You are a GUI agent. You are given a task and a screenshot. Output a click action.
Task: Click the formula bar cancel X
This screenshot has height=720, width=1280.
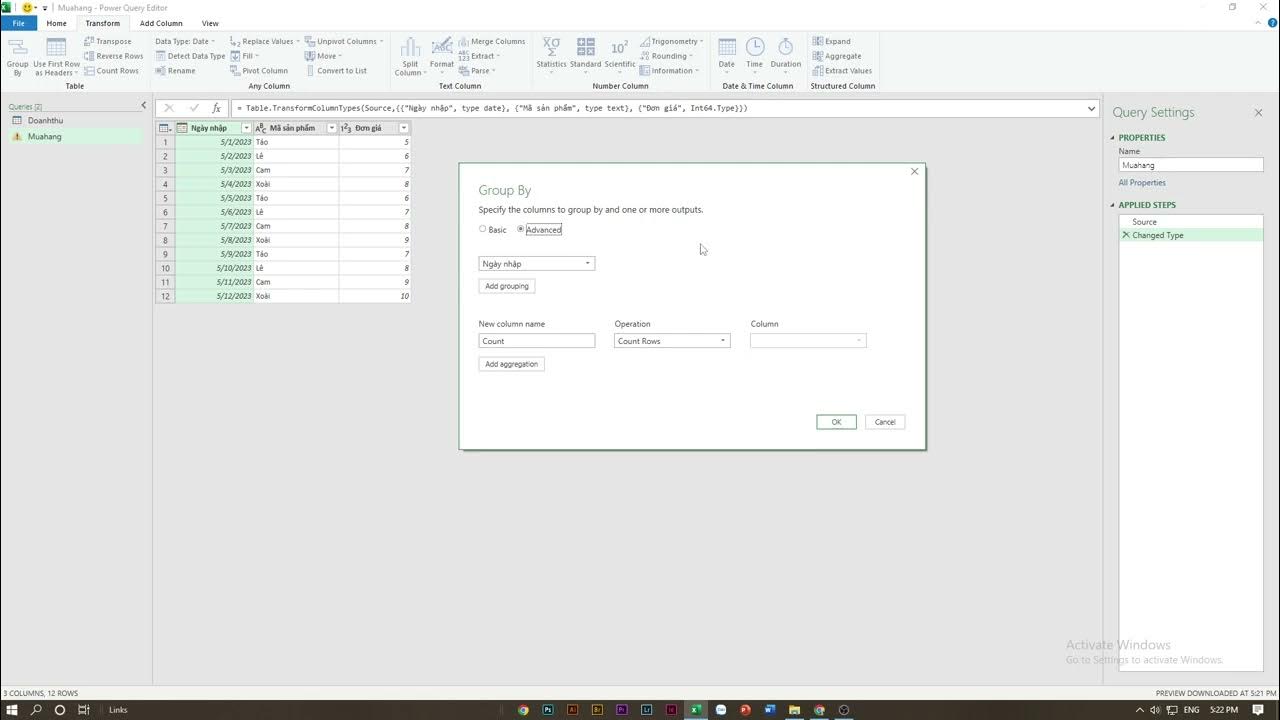(168, 108)
